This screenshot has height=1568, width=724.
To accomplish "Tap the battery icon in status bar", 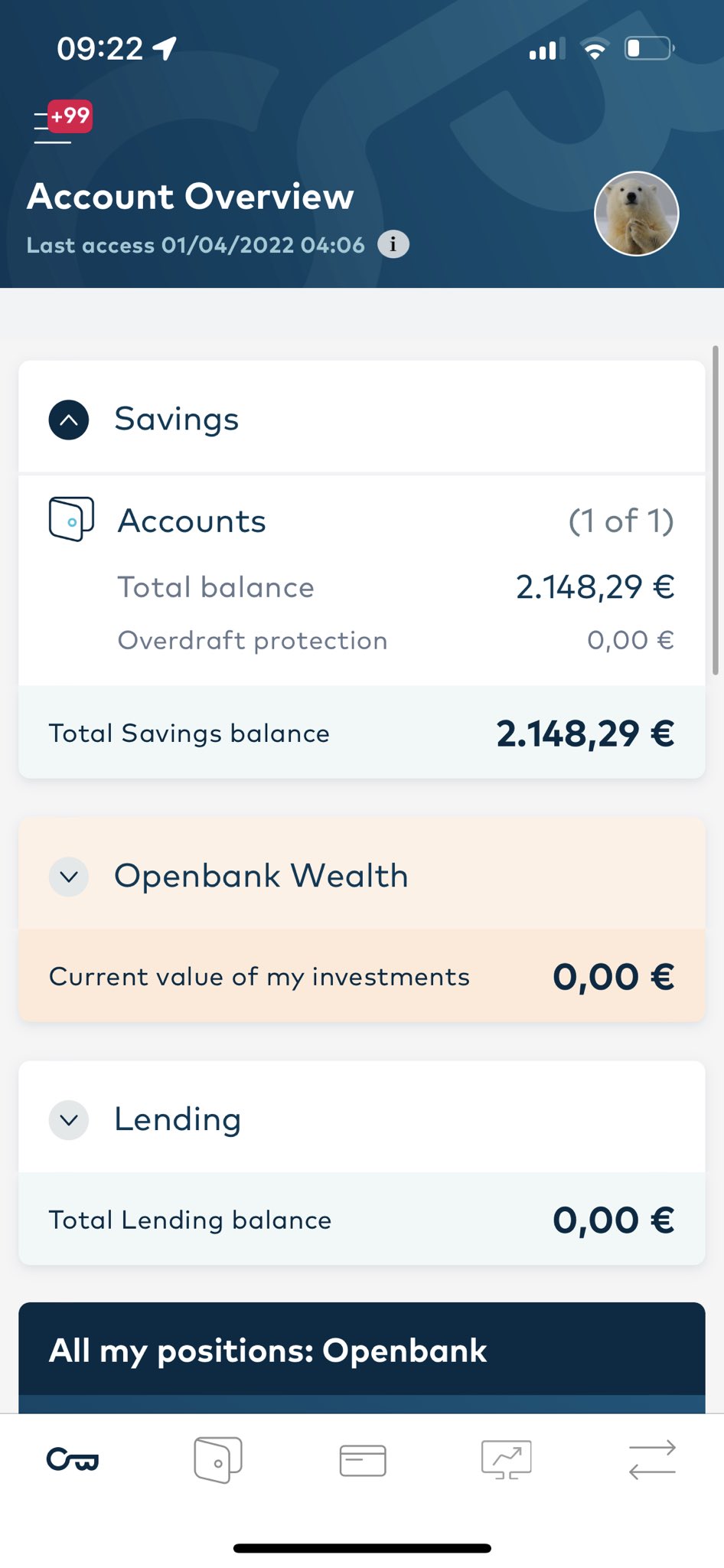I will [x=649, y=49].
